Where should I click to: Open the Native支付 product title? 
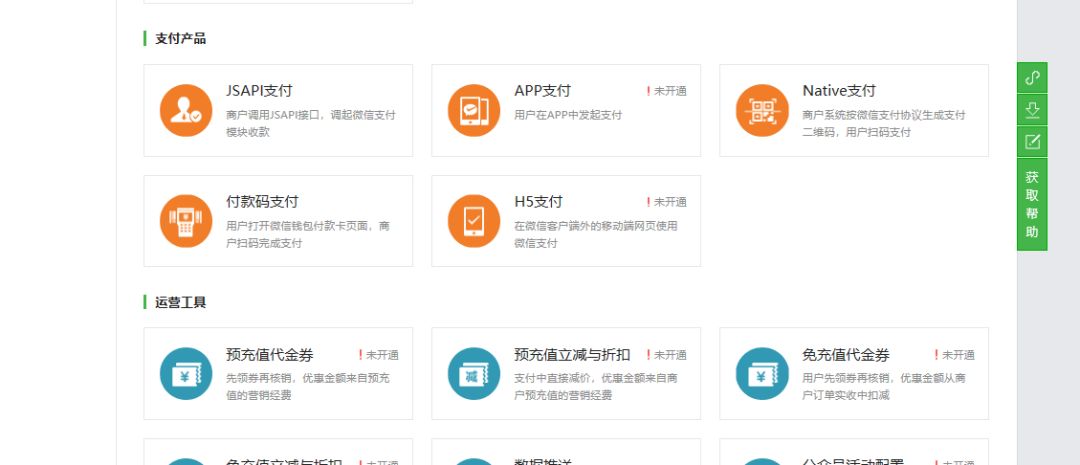click(x=838, y=91)
